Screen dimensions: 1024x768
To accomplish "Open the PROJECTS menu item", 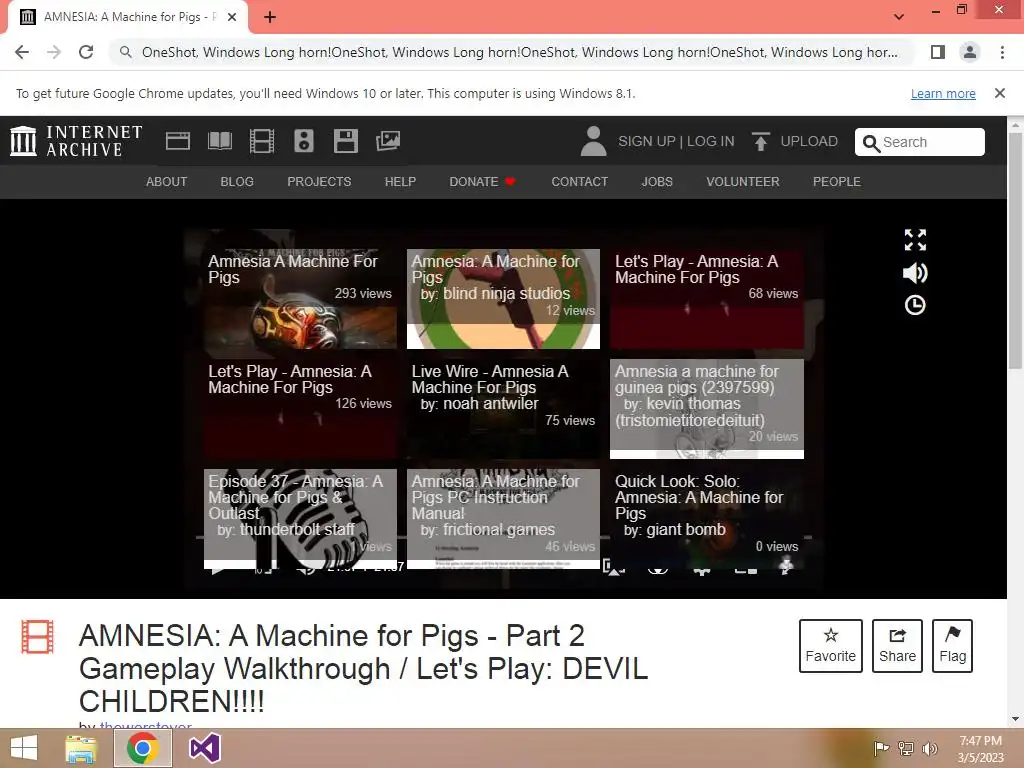I will (x=319, y=182).
